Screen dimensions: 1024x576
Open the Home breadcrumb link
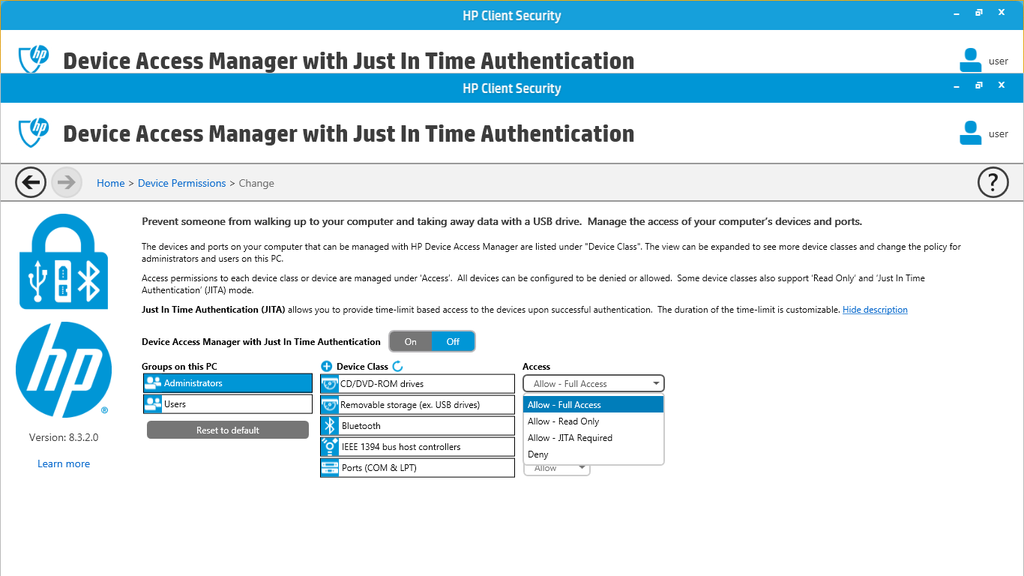110,183
